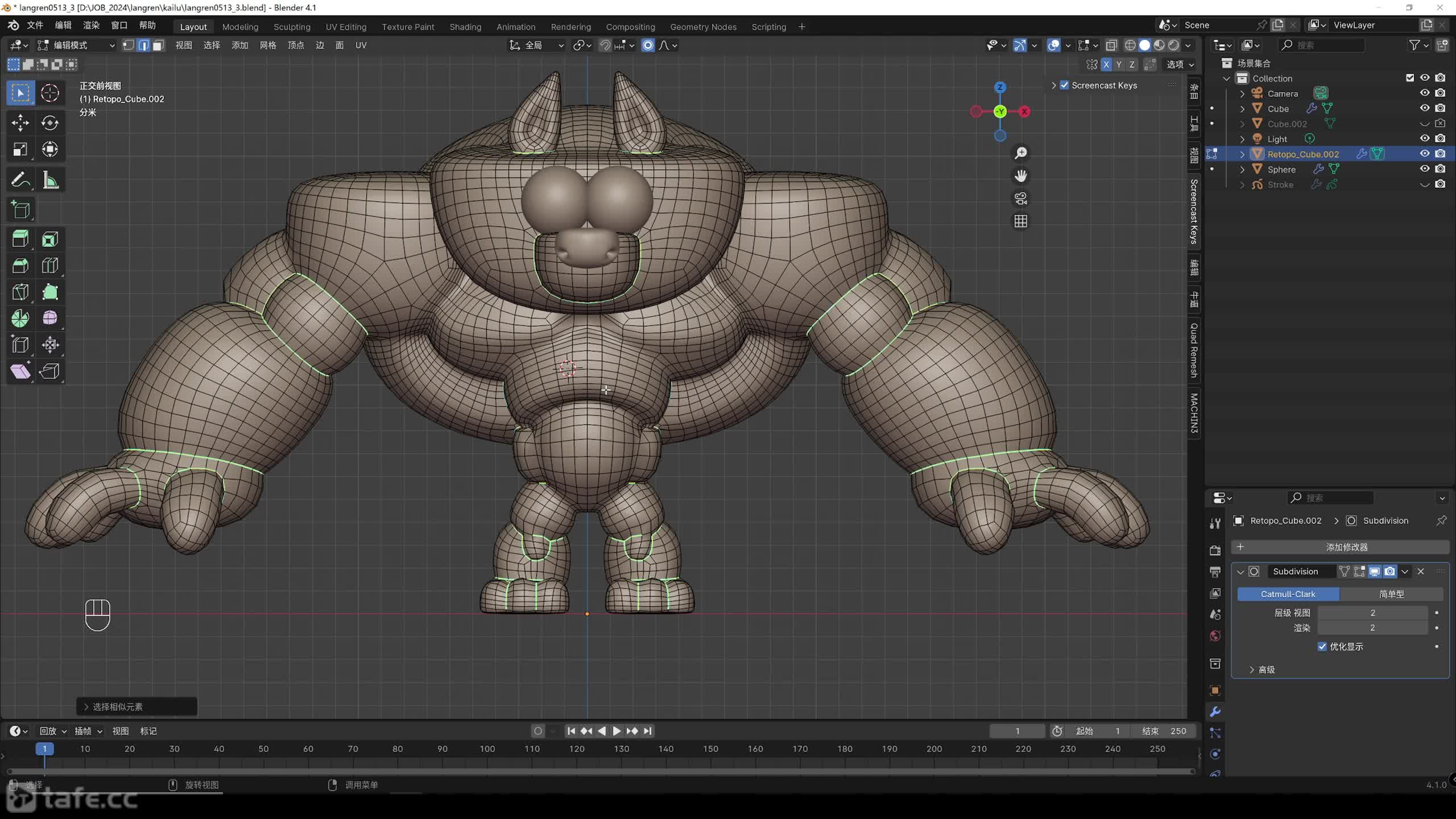Select the Scale tool
This screenshot has height=819, width=1456.
click(x=20, y=149)
